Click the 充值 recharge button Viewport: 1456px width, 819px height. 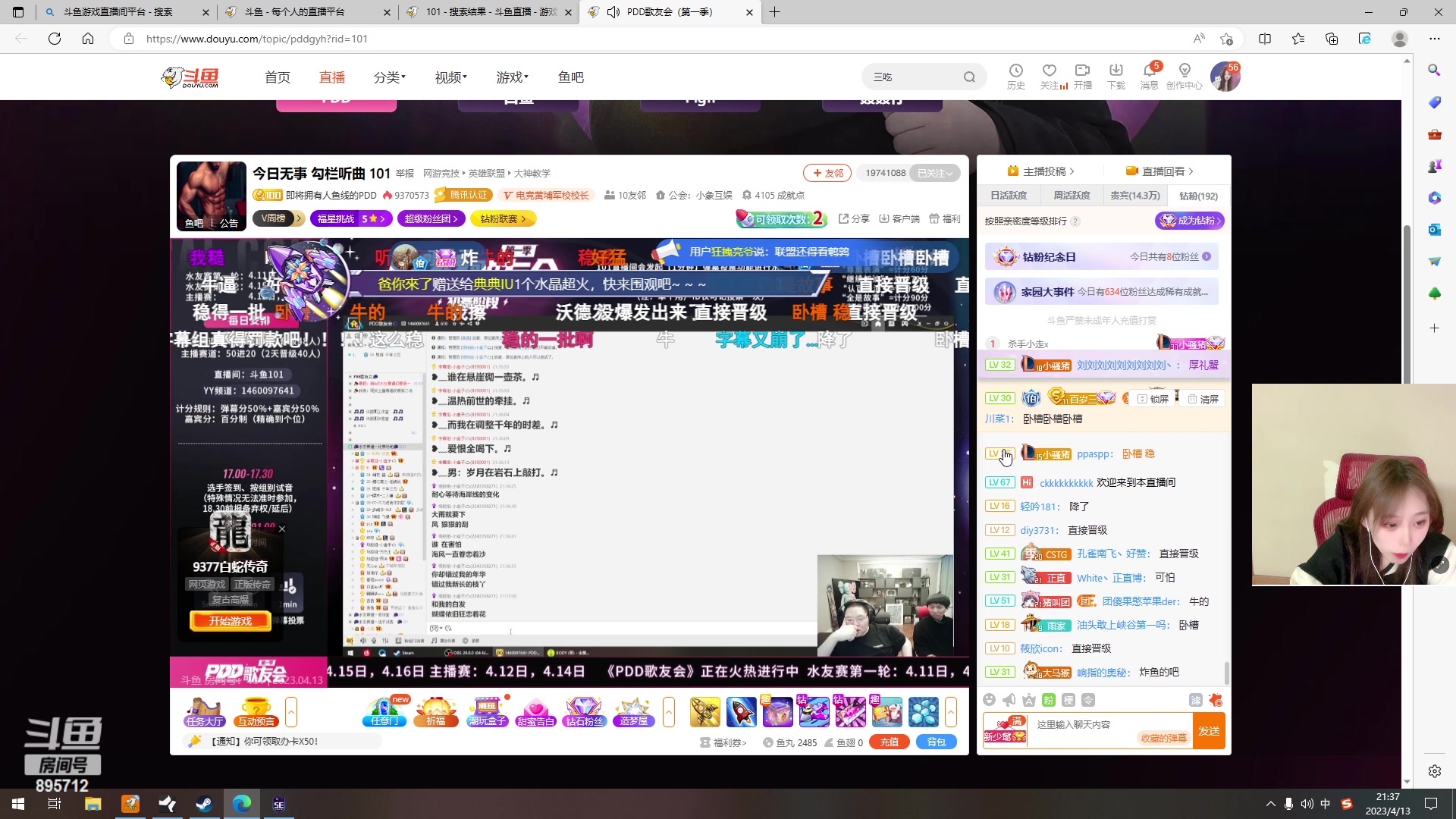click(x=890, y=742)
